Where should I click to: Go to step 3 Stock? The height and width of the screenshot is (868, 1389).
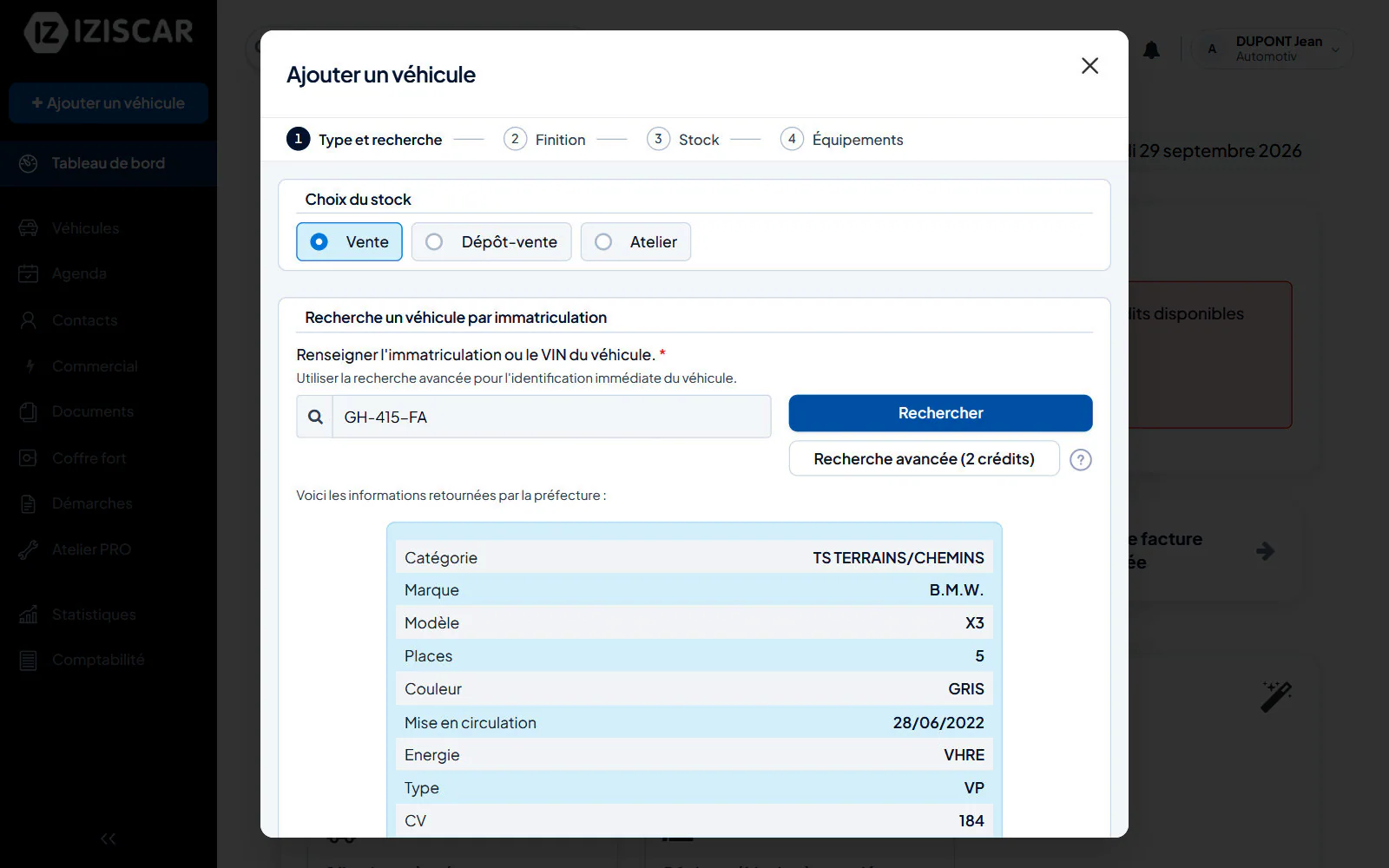click(x=683, y=139)
